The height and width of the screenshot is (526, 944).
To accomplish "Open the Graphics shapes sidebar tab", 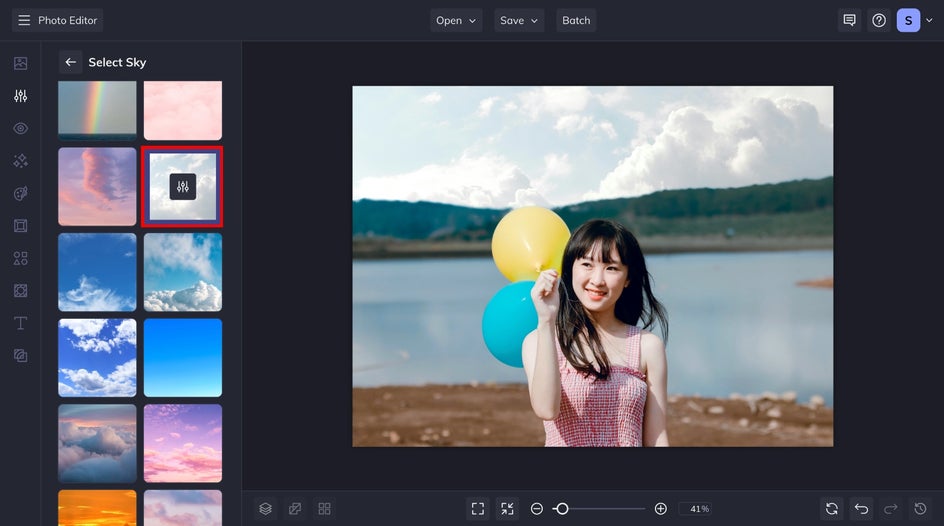I will [x=20, y=258].
